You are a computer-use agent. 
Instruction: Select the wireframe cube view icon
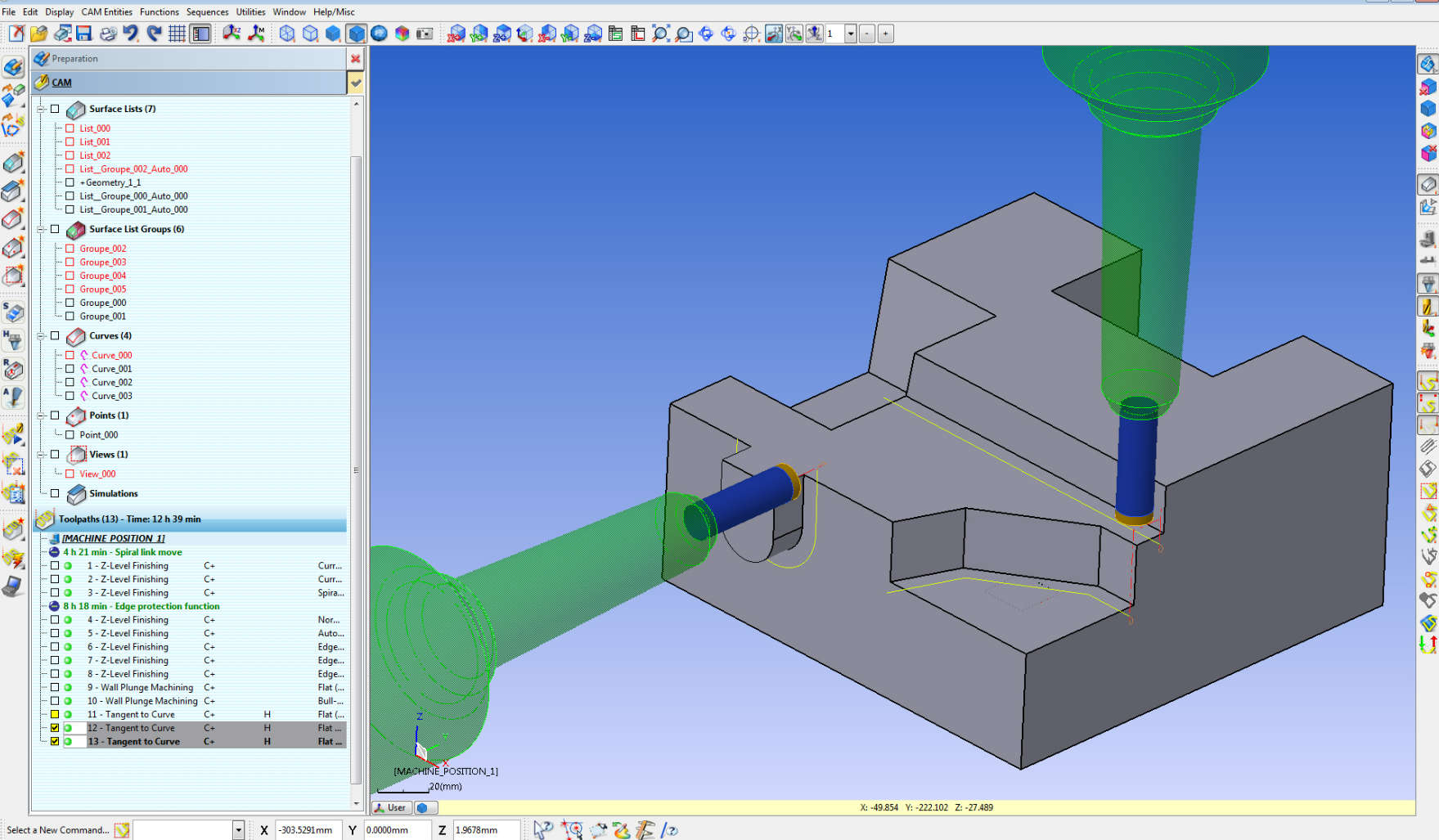tap(287, 34)
